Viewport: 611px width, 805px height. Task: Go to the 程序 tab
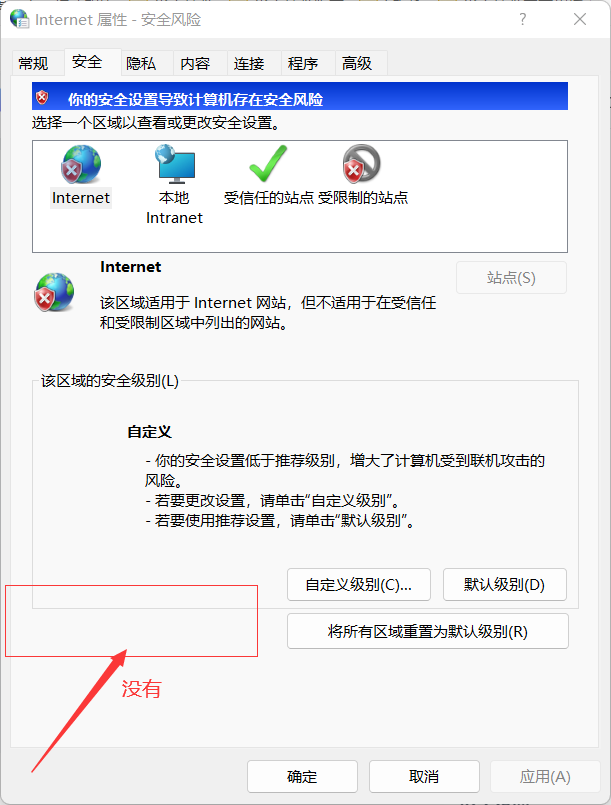click(x=303, y=63)
